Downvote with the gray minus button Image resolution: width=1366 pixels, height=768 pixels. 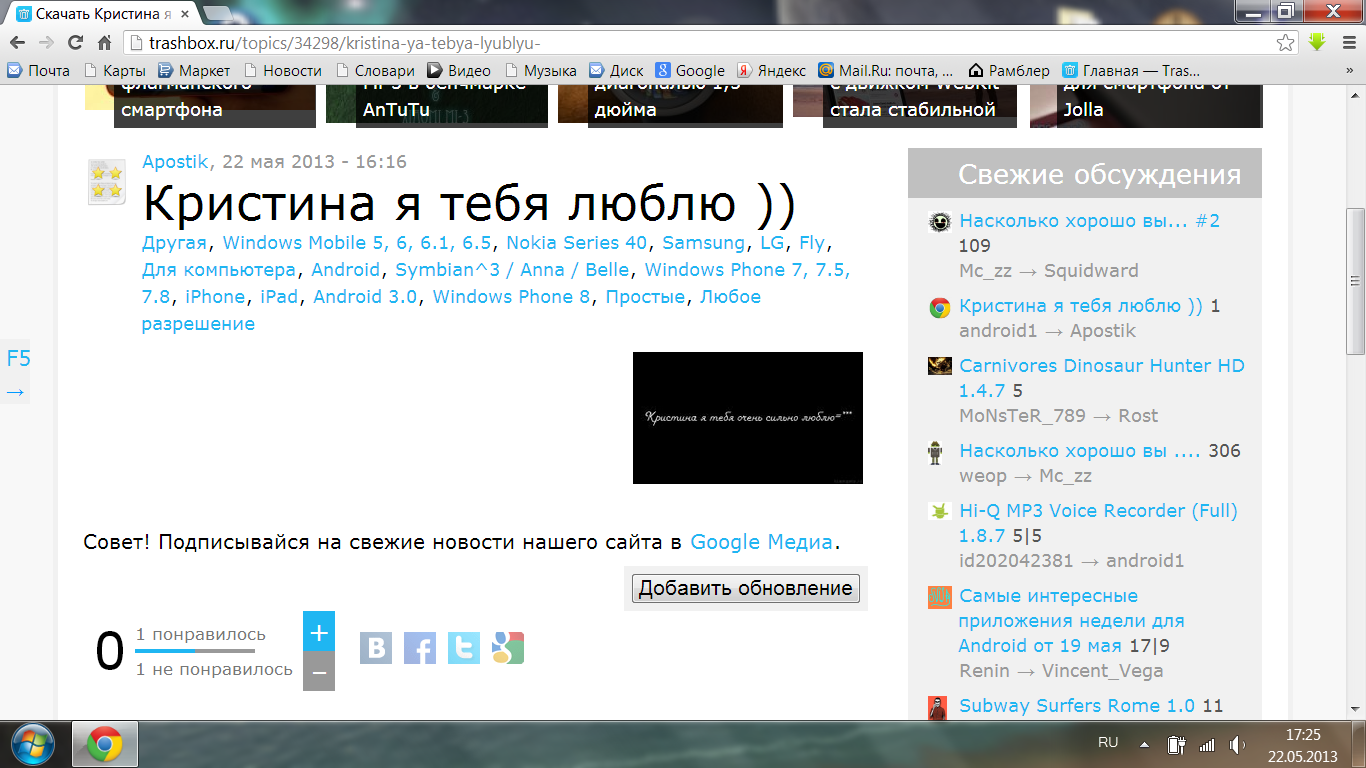(319, 672)
